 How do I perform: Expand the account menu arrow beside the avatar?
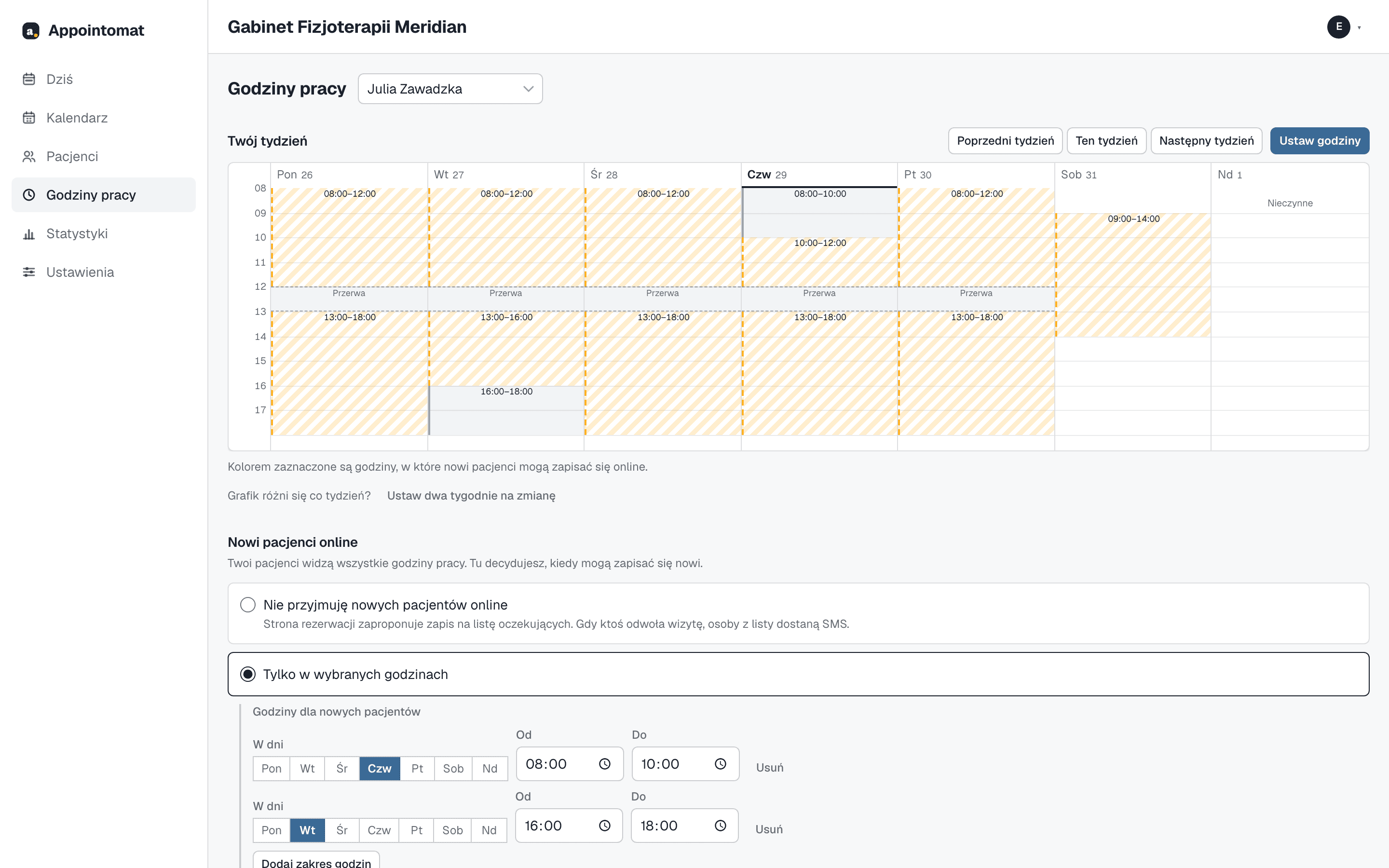point(1359,27)
